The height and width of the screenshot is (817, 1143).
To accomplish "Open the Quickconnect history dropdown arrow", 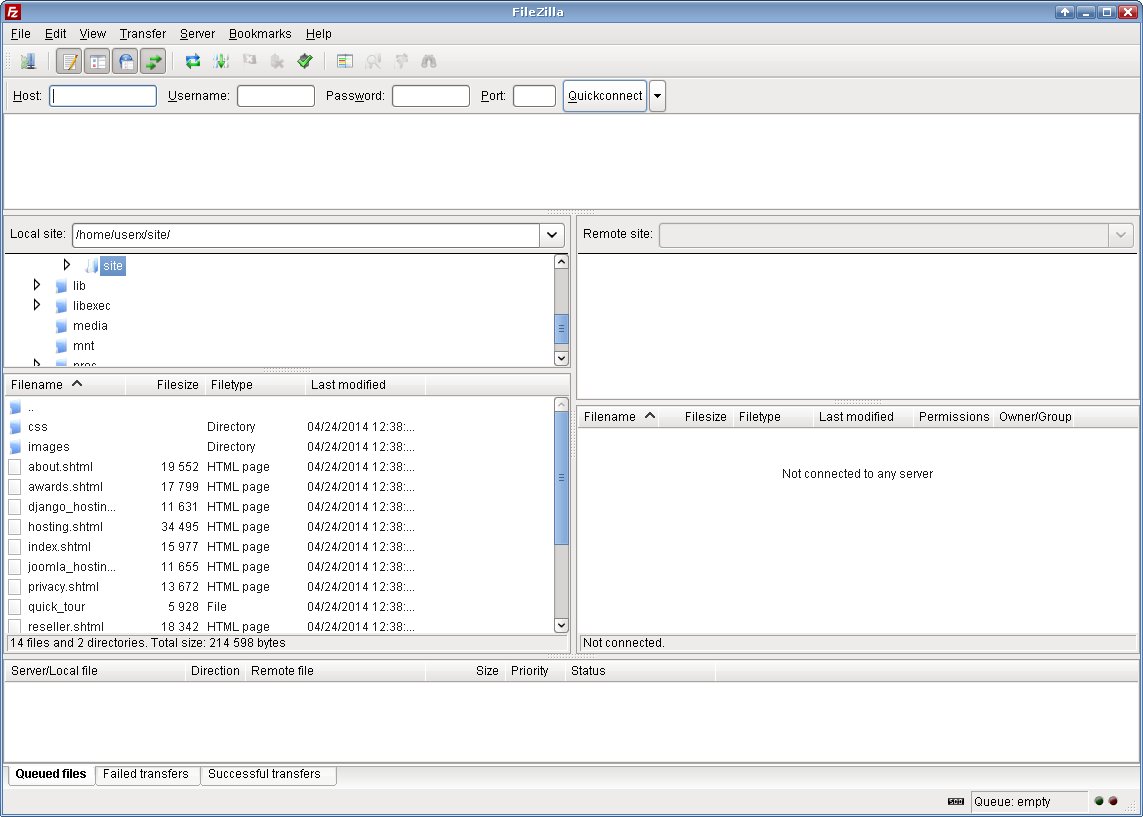I will 658,96.
